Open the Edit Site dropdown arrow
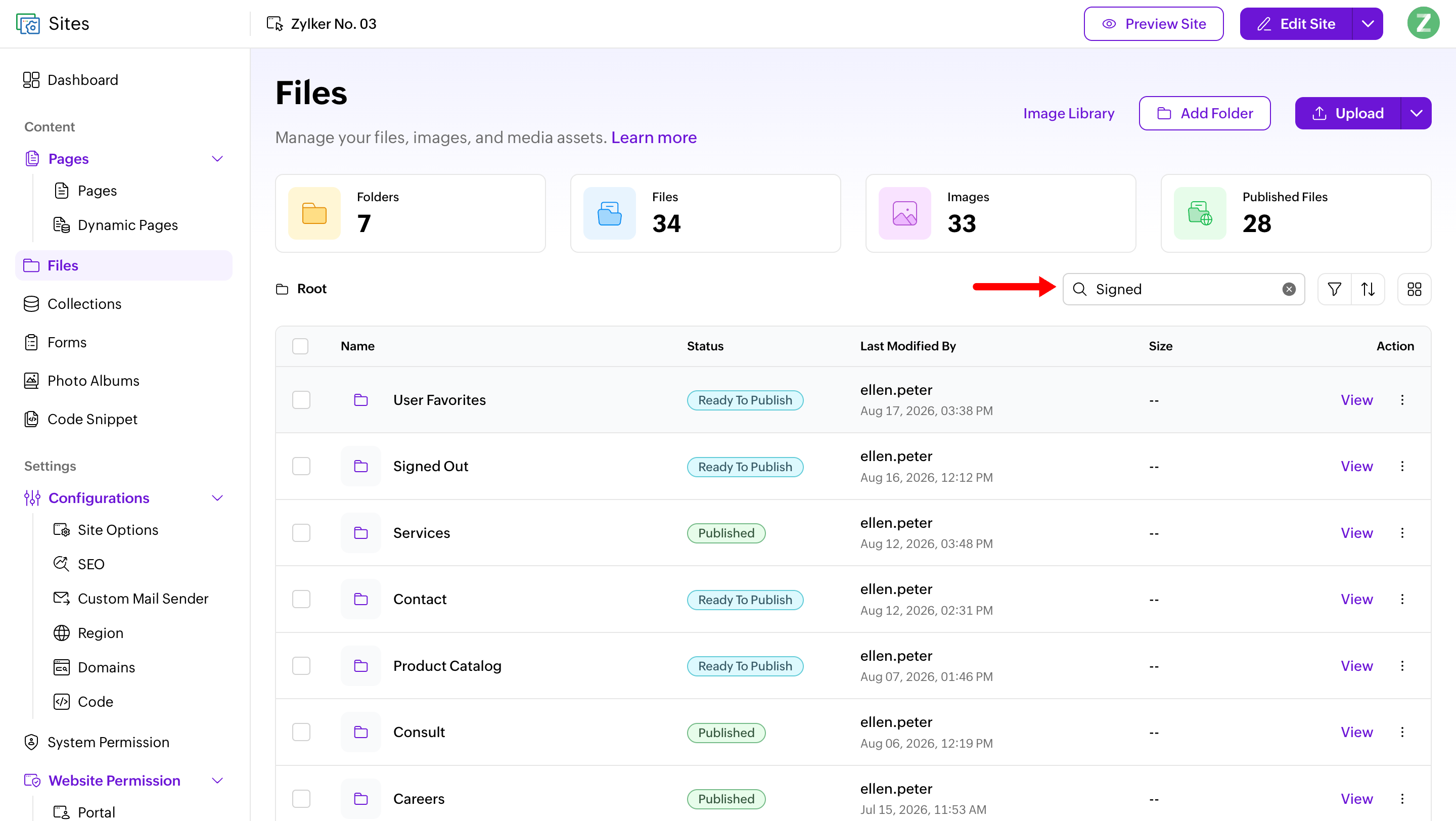This screenshot has height=821, width=1456. point(1367,24)
